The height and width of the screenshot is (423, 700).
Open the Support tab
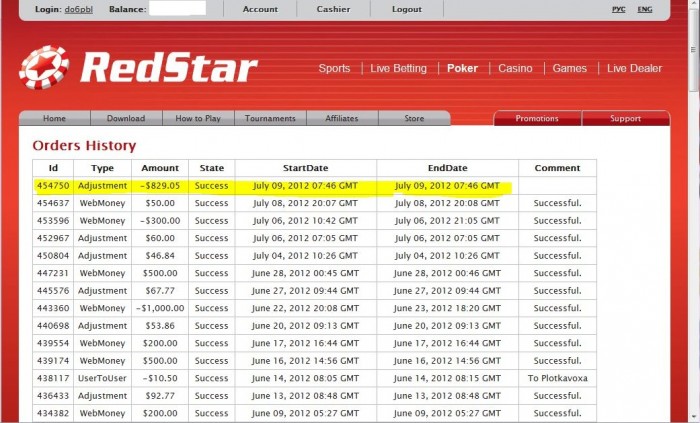point(625,118)
